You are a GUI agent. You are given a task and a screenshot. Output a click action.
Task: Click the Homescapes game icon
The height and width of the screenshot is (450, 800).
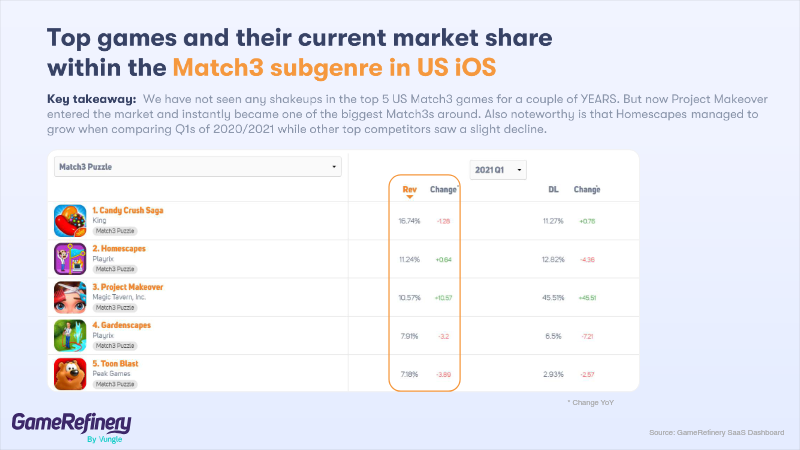[x=70, y=258]
